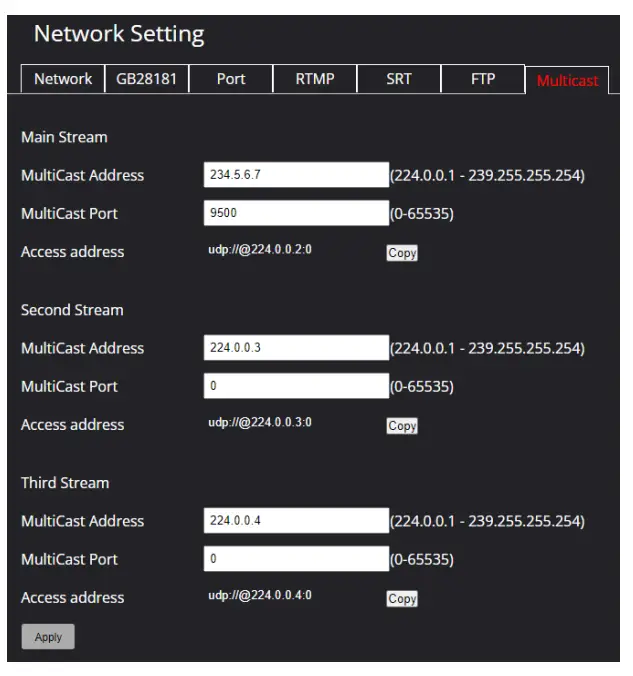Copy the Main Stream access address
The image size is (633, 676).
pos(402,253)
